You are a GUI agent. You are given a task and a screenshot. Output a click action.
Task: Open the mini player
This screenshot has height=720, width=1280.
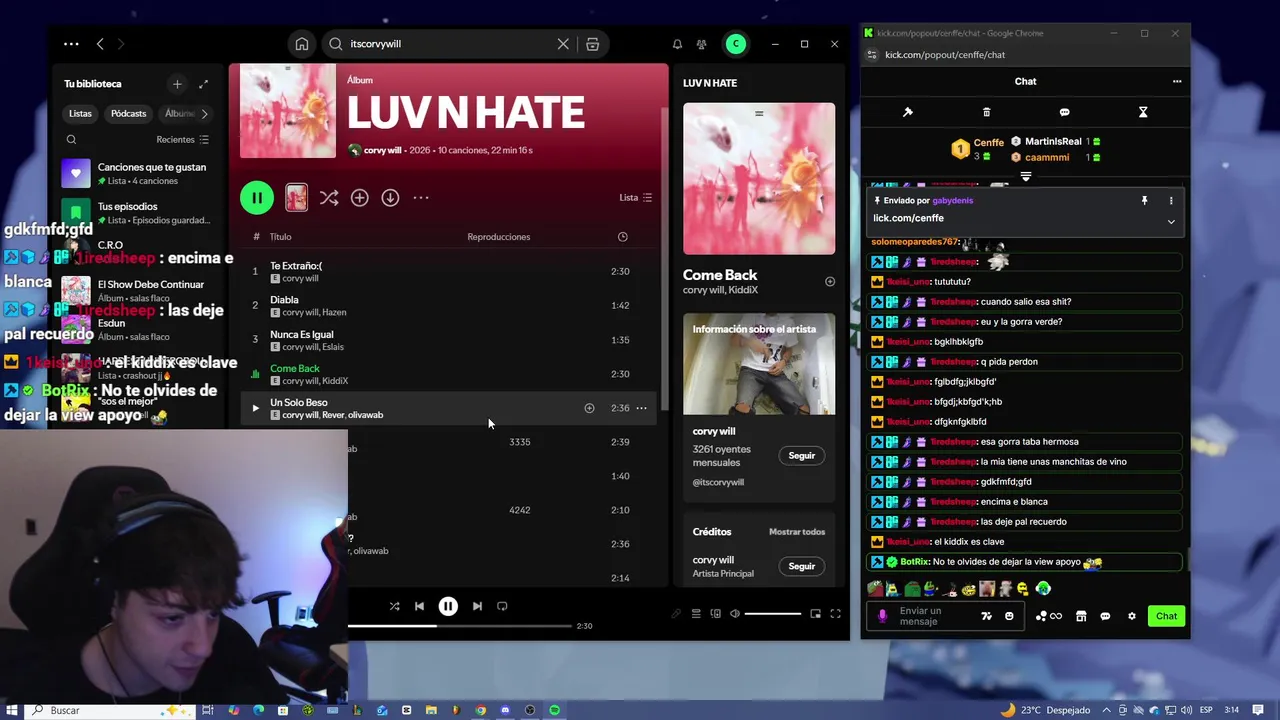[815, 614]
